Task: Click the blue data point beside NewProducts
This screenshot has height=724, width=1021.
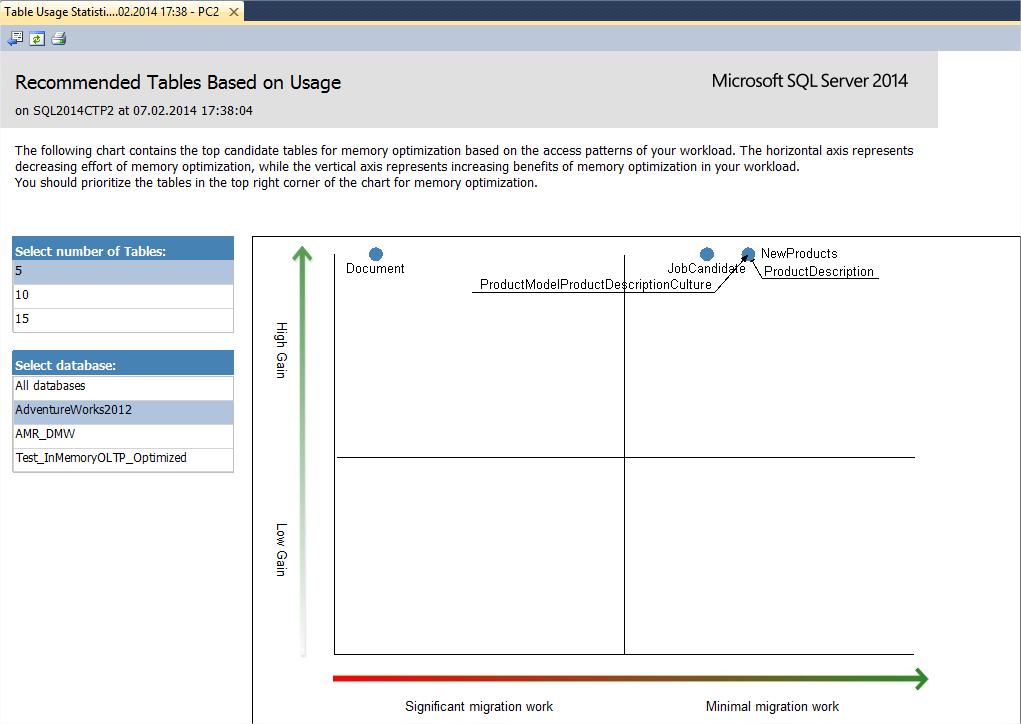Action: 748,254
